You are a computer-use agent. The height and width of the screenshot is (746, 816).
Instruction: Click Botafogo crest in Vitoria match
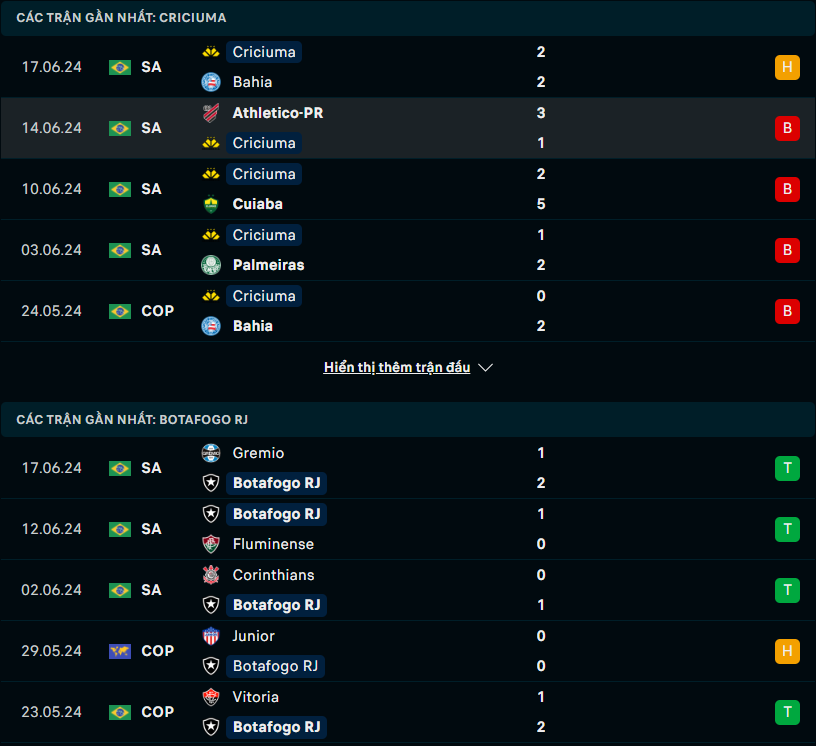[x=211, y=727]
